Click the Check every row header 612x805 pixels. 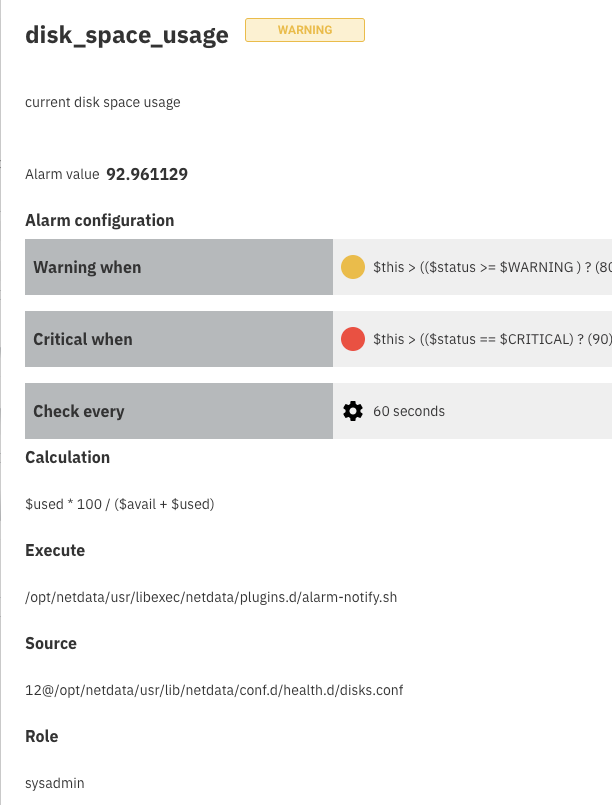coord(178,410)
